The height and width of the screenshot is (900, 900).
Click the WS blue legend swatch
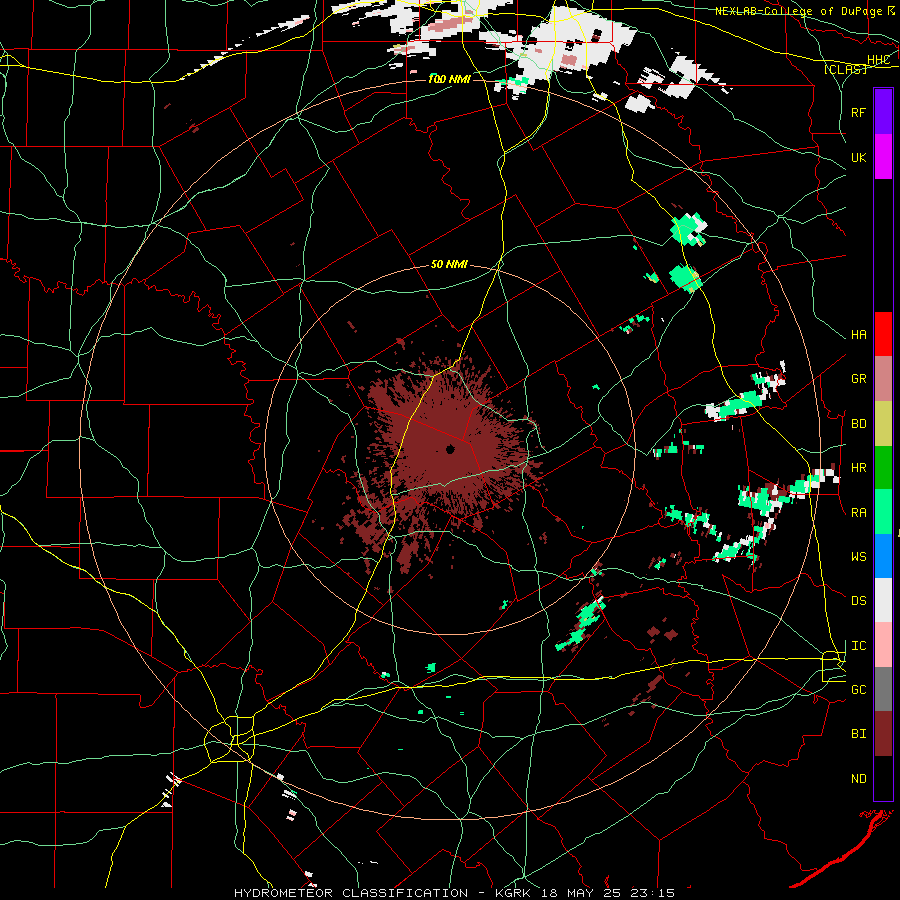coord(883,556)
